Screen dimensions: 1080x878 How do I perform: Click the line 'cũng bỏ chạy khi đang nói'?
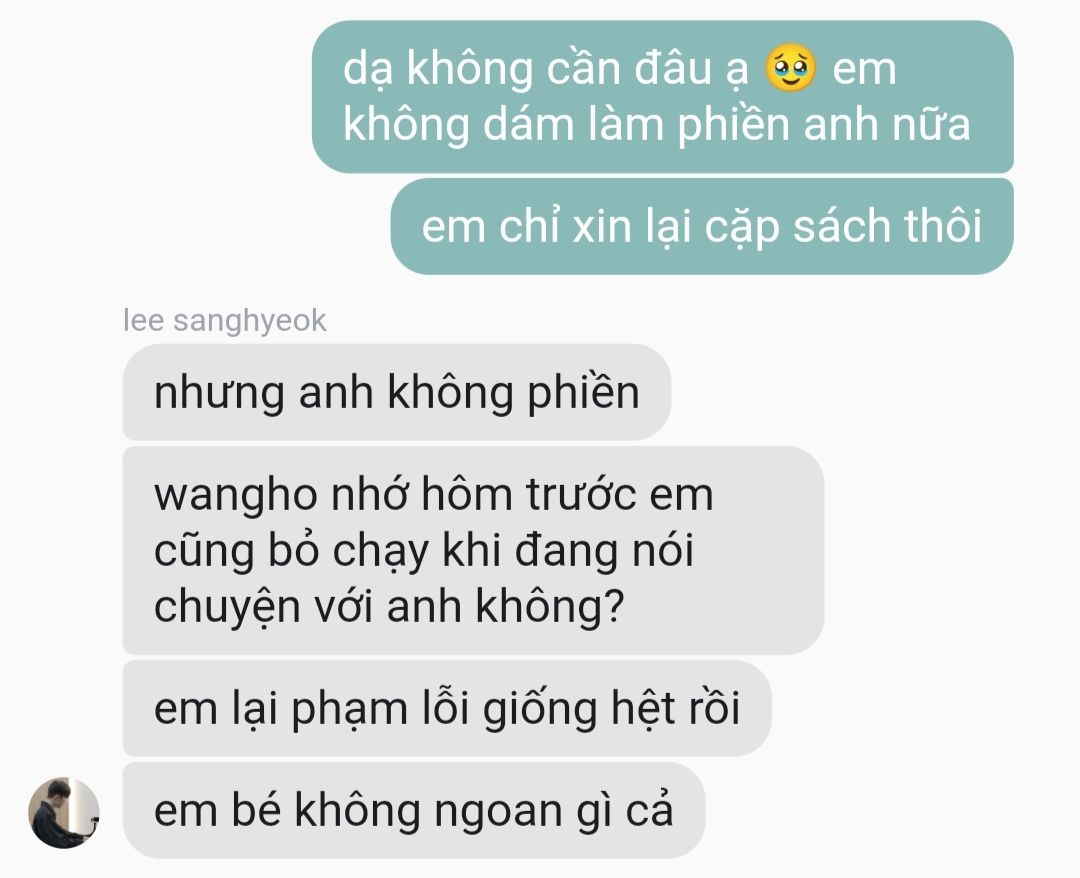(x=424, y=552)
